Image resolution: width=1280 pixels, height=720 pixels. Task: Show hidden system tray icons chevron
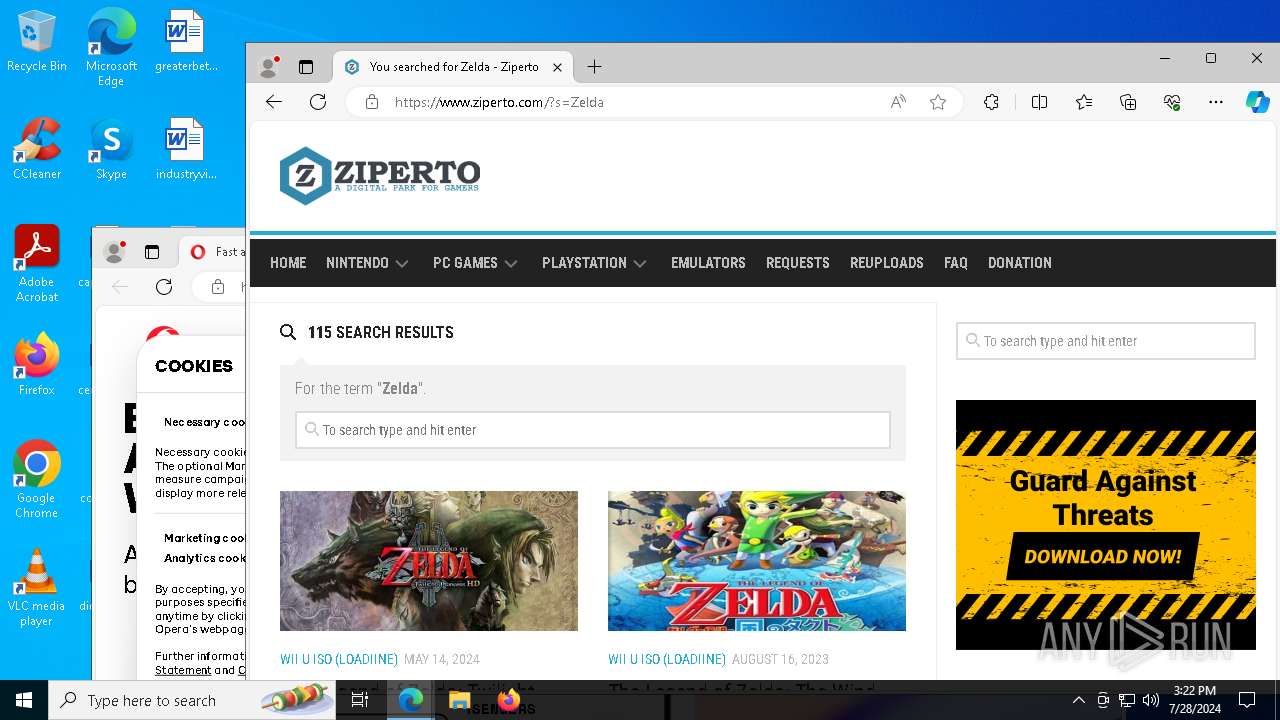1078,701
